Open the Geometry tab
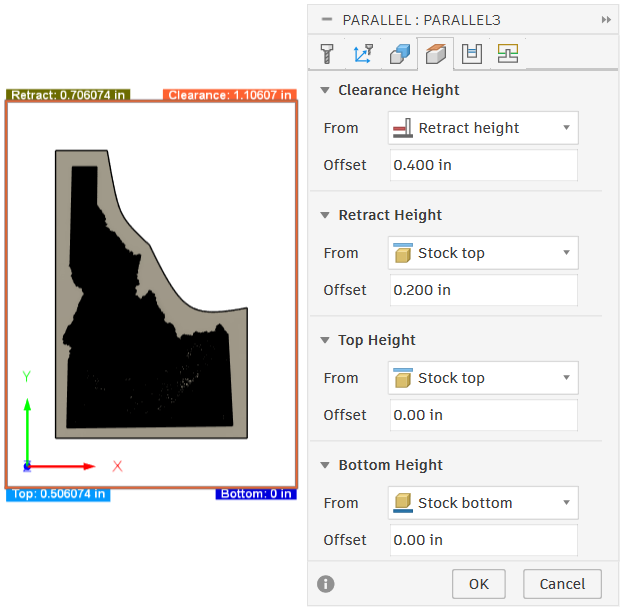The image size is (622, 611). pyautogui.click(x=363, y=54)
